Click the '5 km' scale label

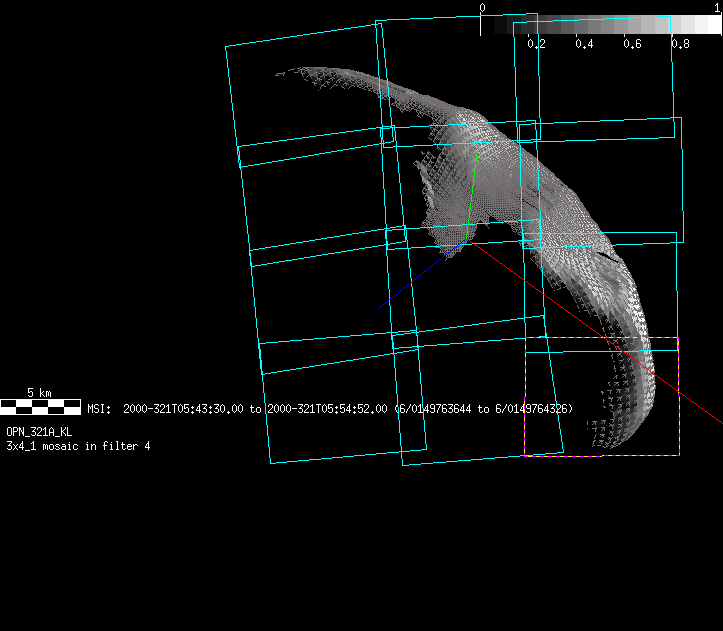pyautogui.click(x=39, y=393)
